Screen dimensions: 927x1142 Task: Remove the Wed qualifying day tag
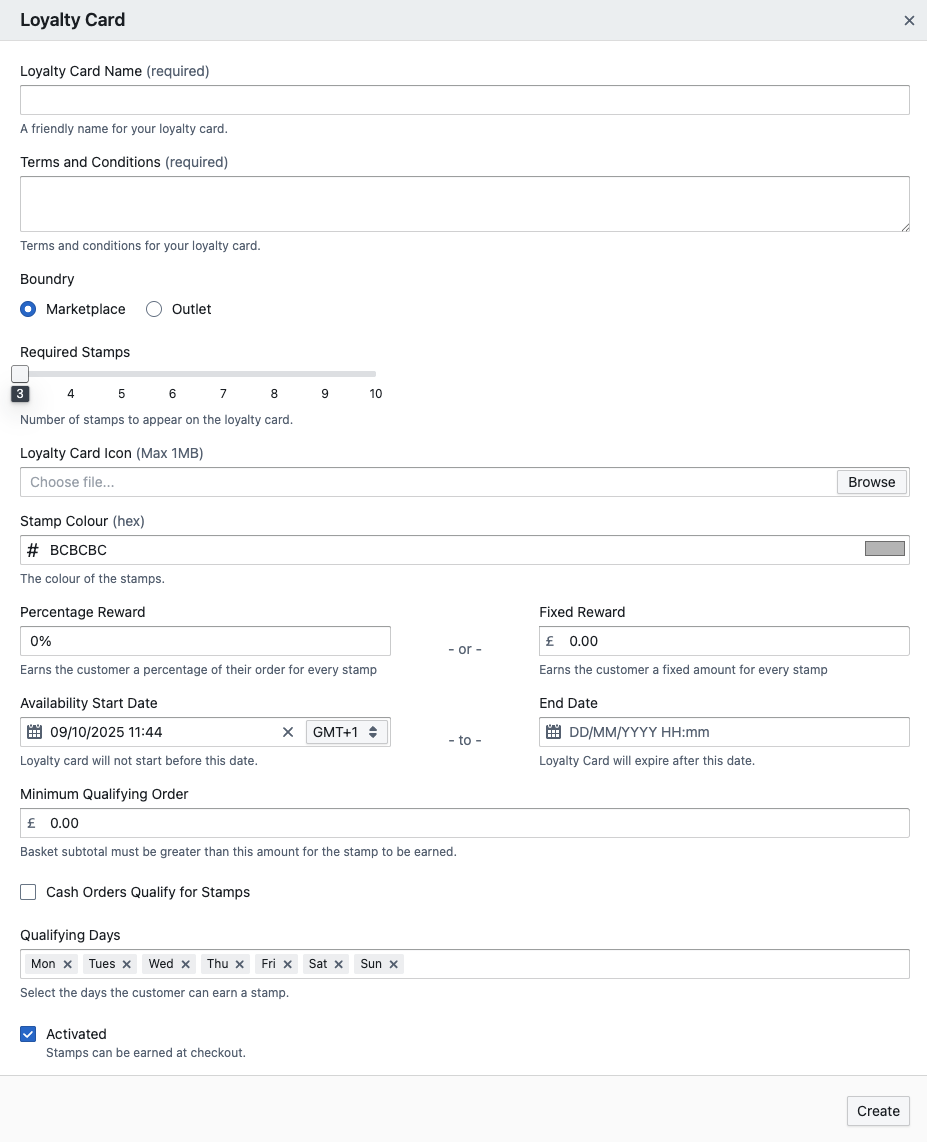pyautogui.click(x=186, y=964)
